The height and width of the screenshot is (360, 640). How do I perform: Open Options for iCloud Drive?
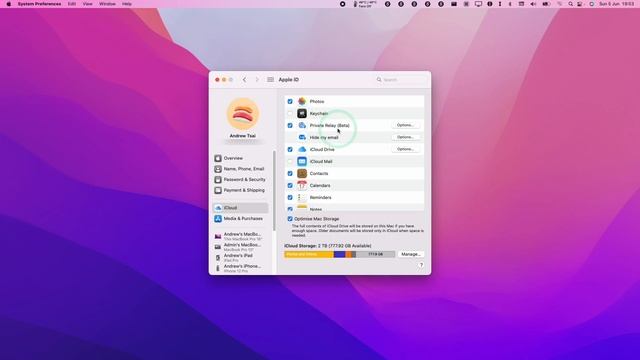click(x=405, y=149)
